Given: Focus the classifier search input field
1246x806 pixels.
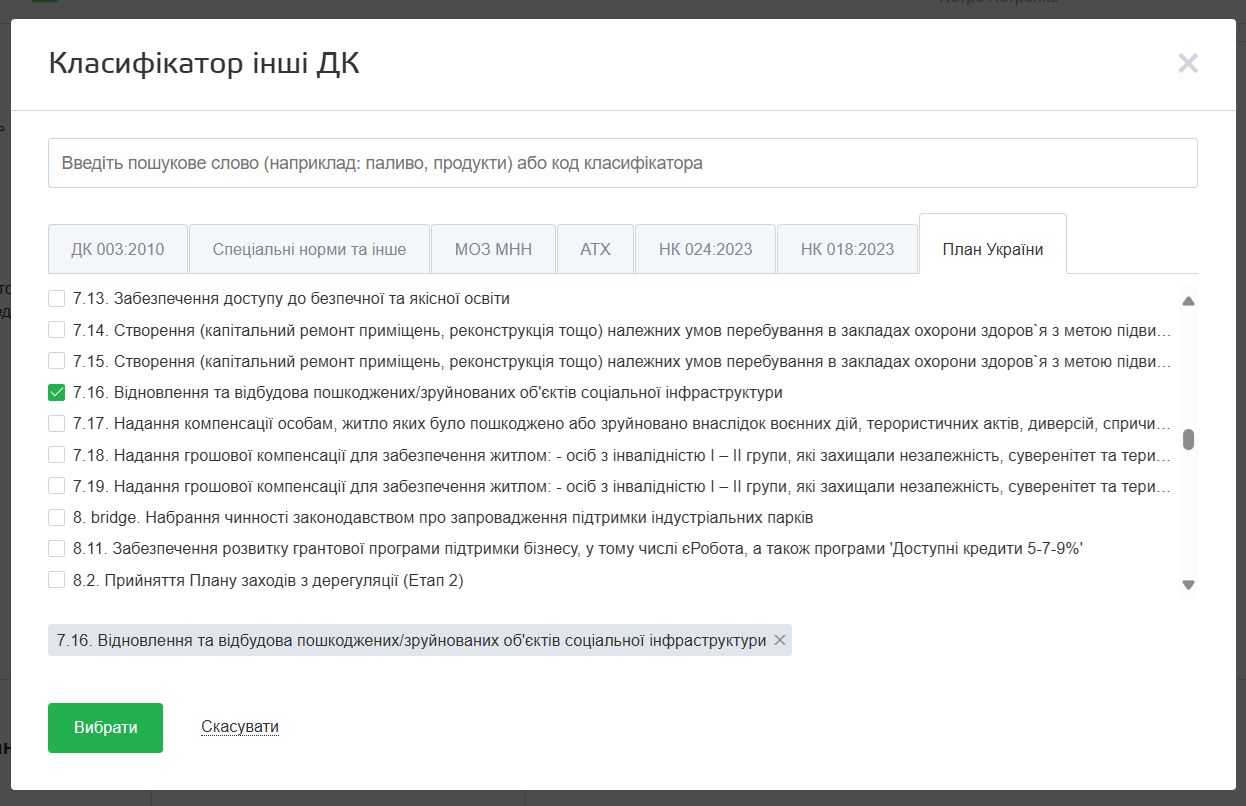Looking at the screenshot, I should tap(622, 163).
